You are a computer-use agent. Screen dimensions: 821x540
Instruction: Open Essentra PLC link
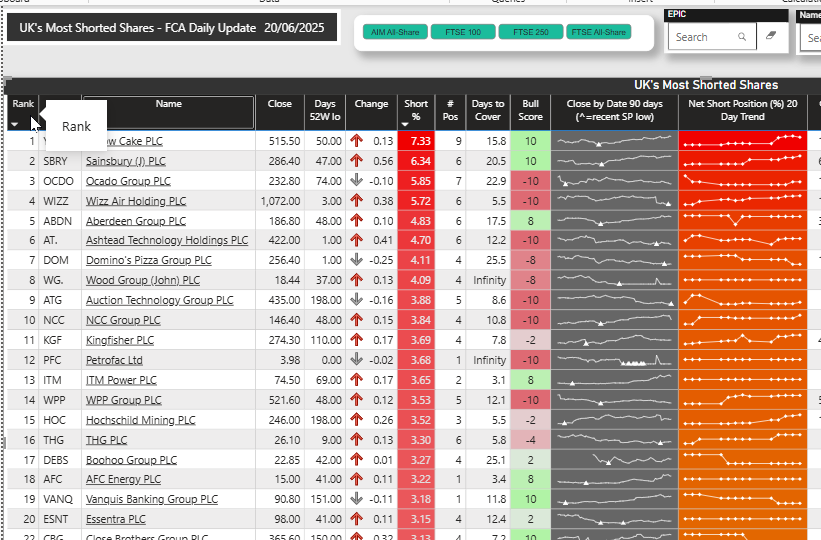[116, 519]
